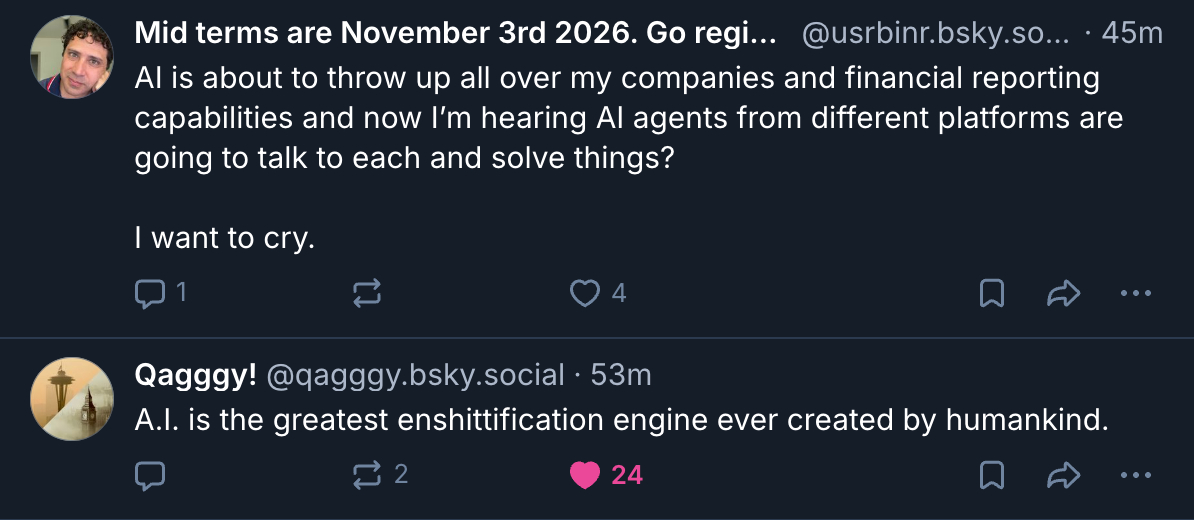Bookmark the usrbinr post
The image size is (1194, 520).
tap(991, 293)
